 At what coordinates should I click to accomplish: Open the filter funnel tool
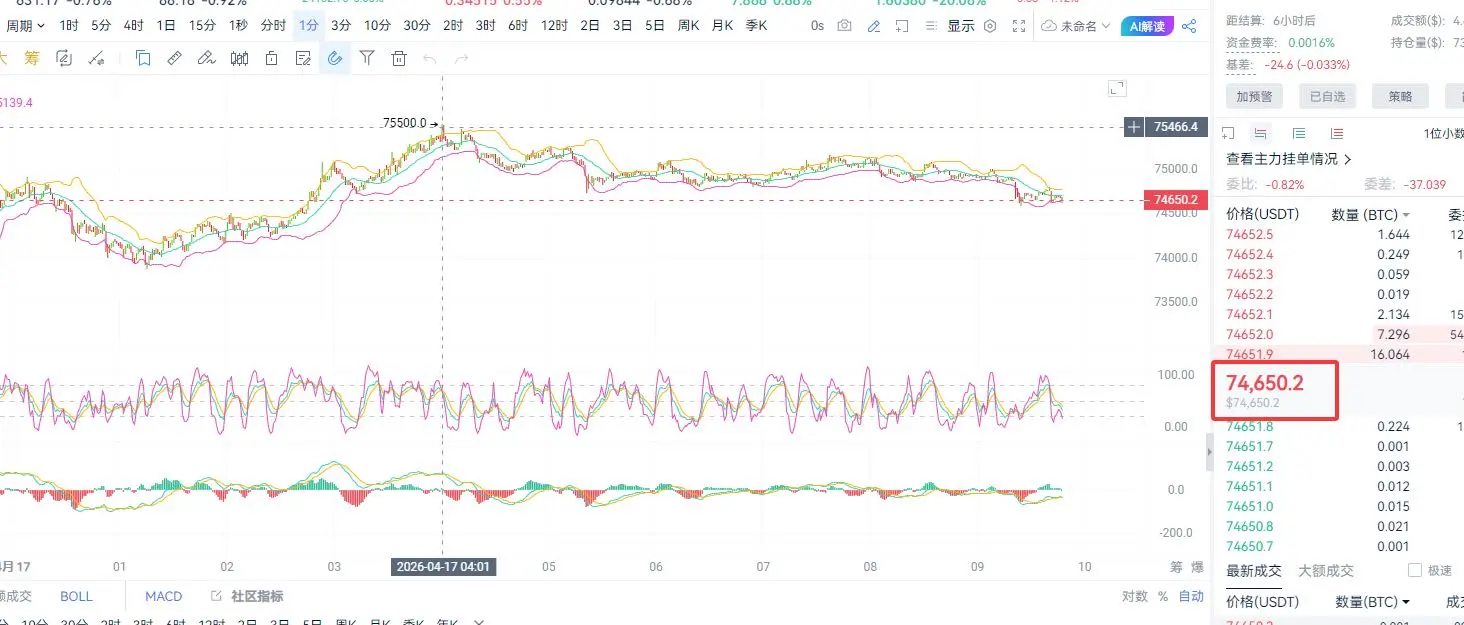[367, 59]
